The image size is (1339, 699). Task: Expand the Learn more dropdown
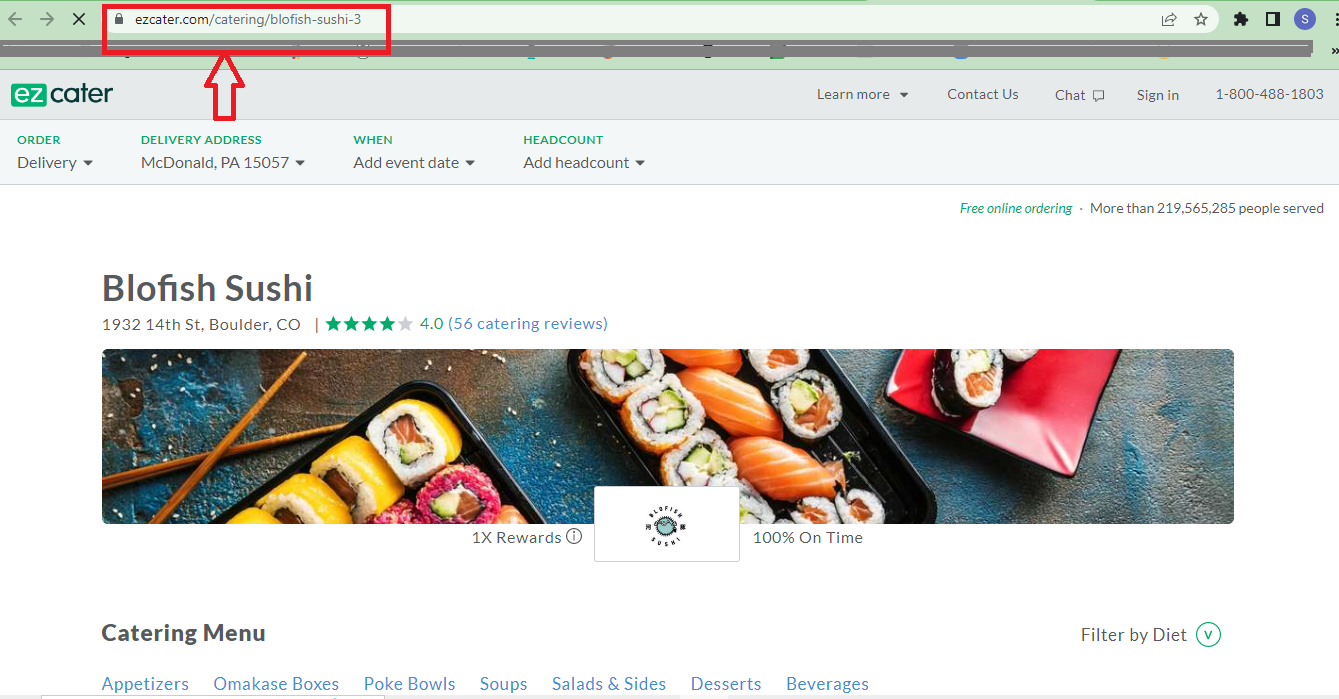pos(863,94)
